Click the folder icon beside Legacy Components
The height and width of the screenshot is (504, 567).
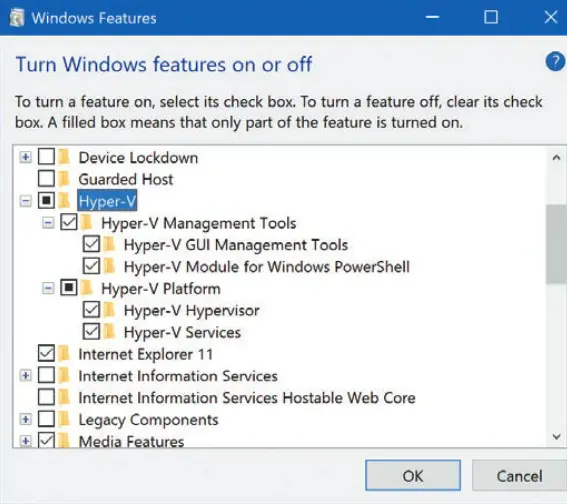64,419
